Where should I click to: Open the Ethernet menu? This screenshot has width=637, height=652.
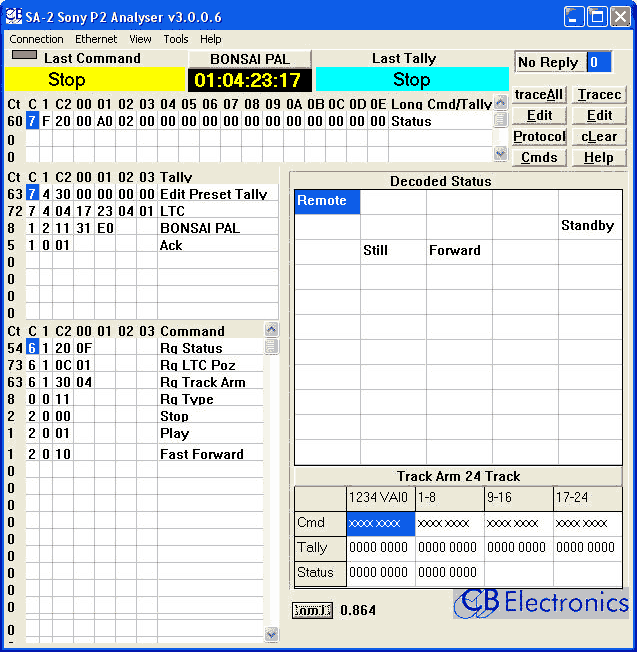coord(96,39)
